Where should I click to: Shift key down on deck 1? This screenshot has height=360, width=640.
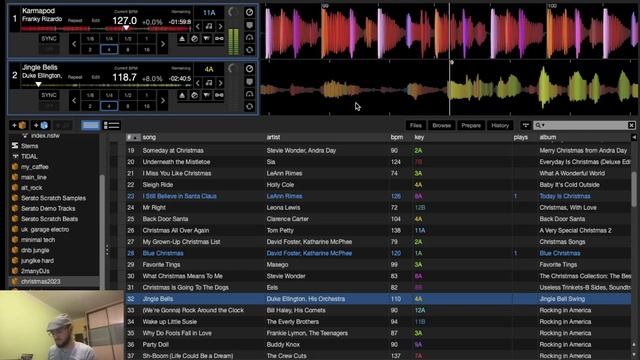(x=198, y=27)
